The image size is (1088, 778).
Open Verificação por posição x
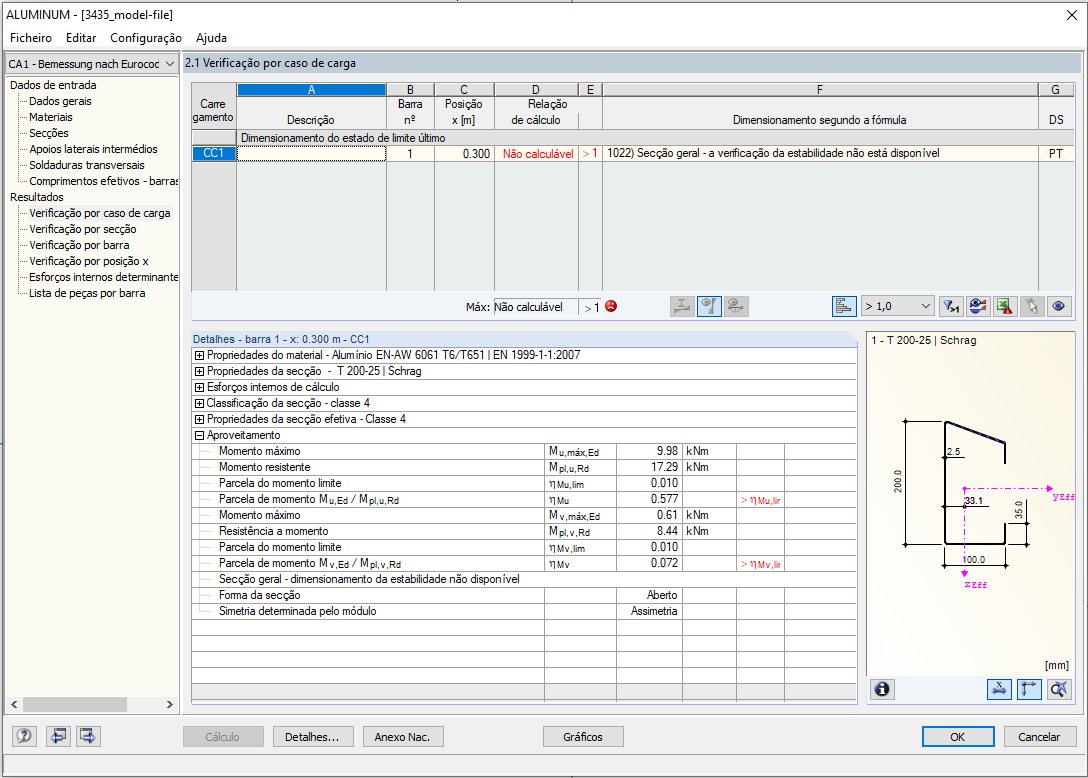89,261
